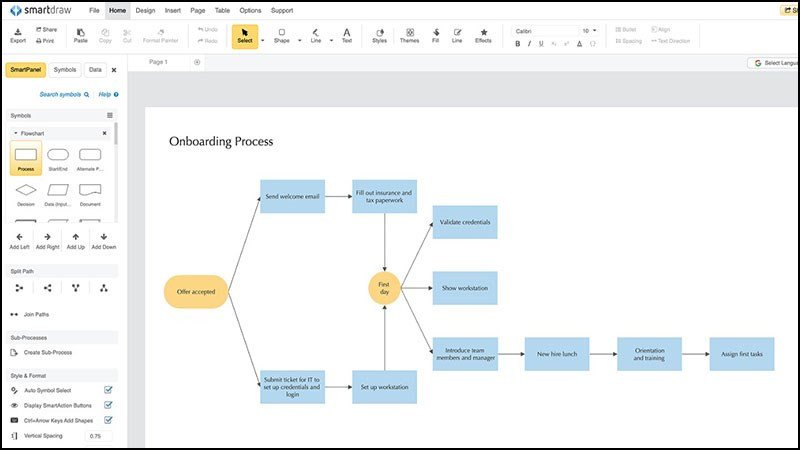800x450 pixels.
Task: Click the first Split Path icon
Action: coord(19,288)
